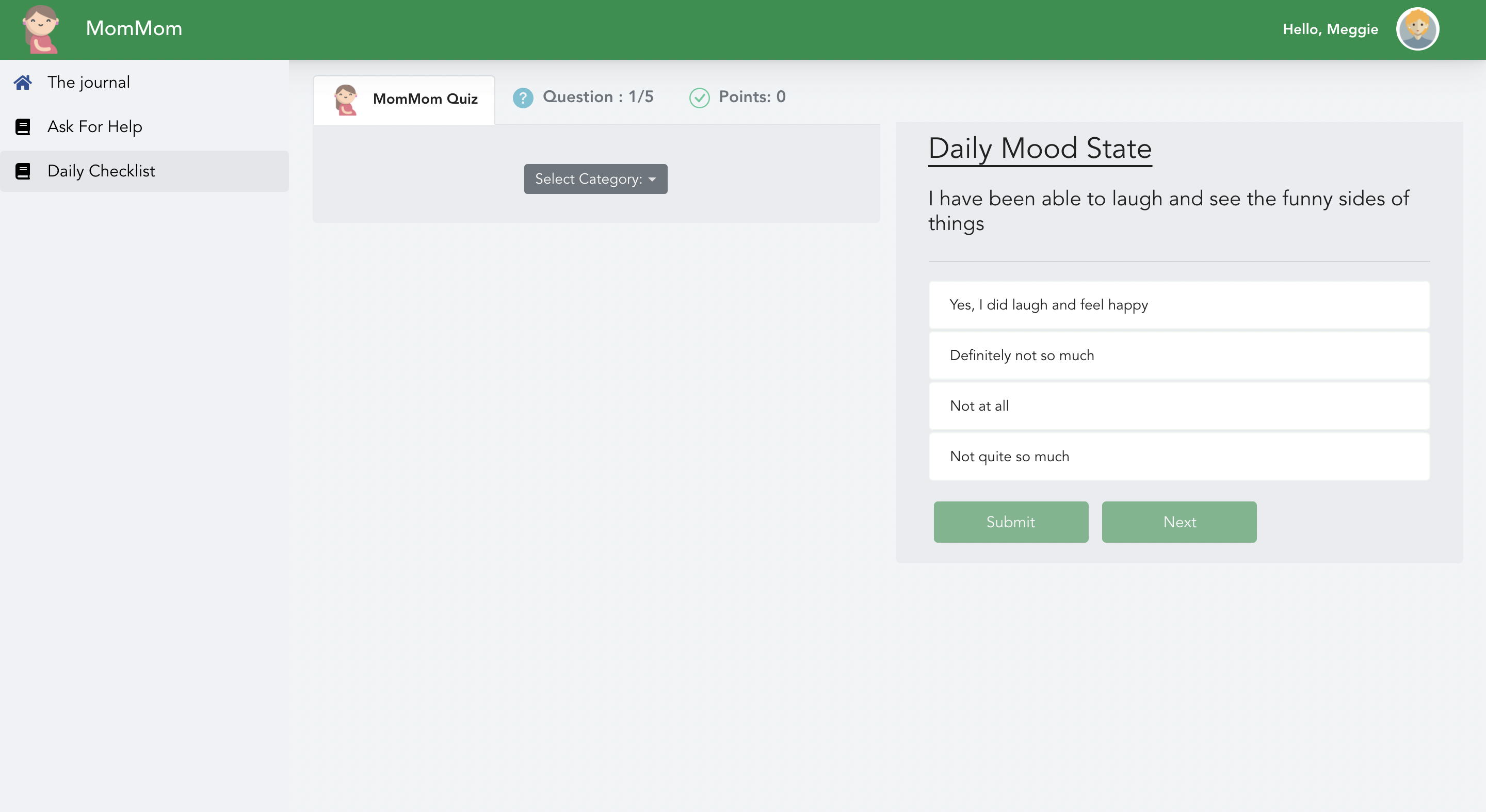Screen dimensions: 1486x812
Task: Click the blue question mark icon
Action: (523, 98)
